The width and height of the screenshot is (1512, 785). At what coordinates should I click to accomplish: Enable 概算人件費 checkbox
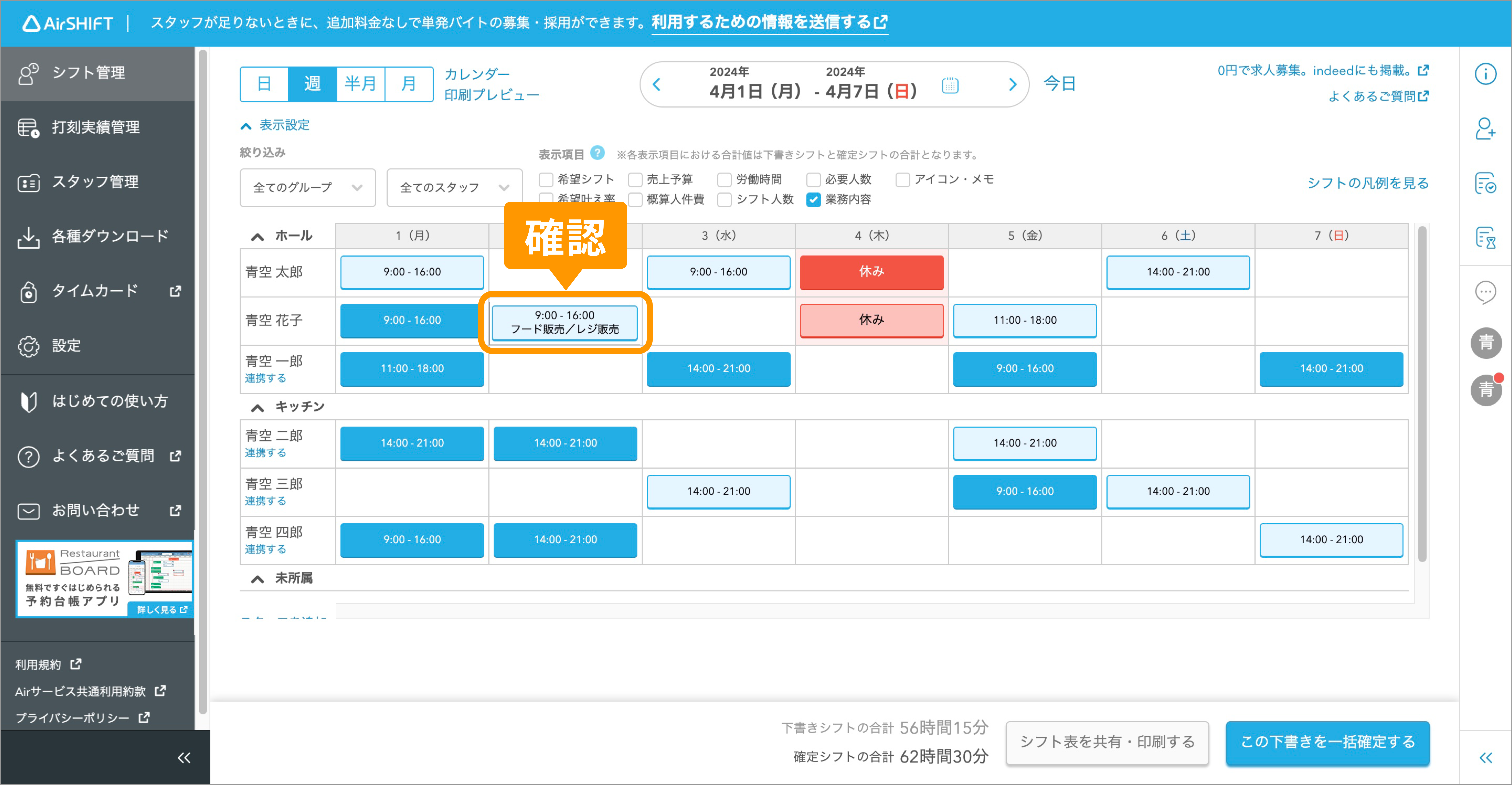pos(635,200)
